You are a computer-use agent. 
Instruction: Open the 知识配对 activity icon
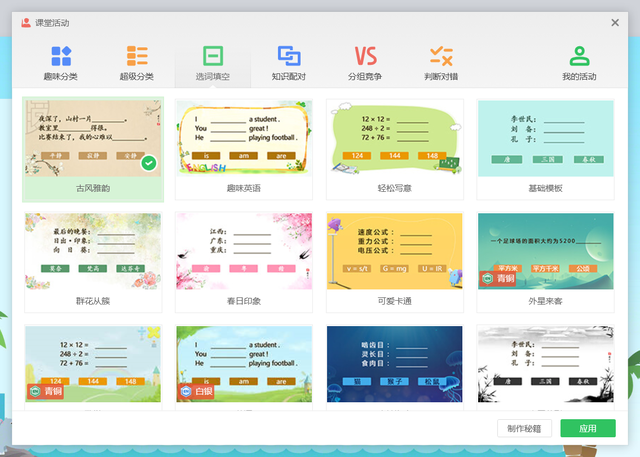[289, 56]
